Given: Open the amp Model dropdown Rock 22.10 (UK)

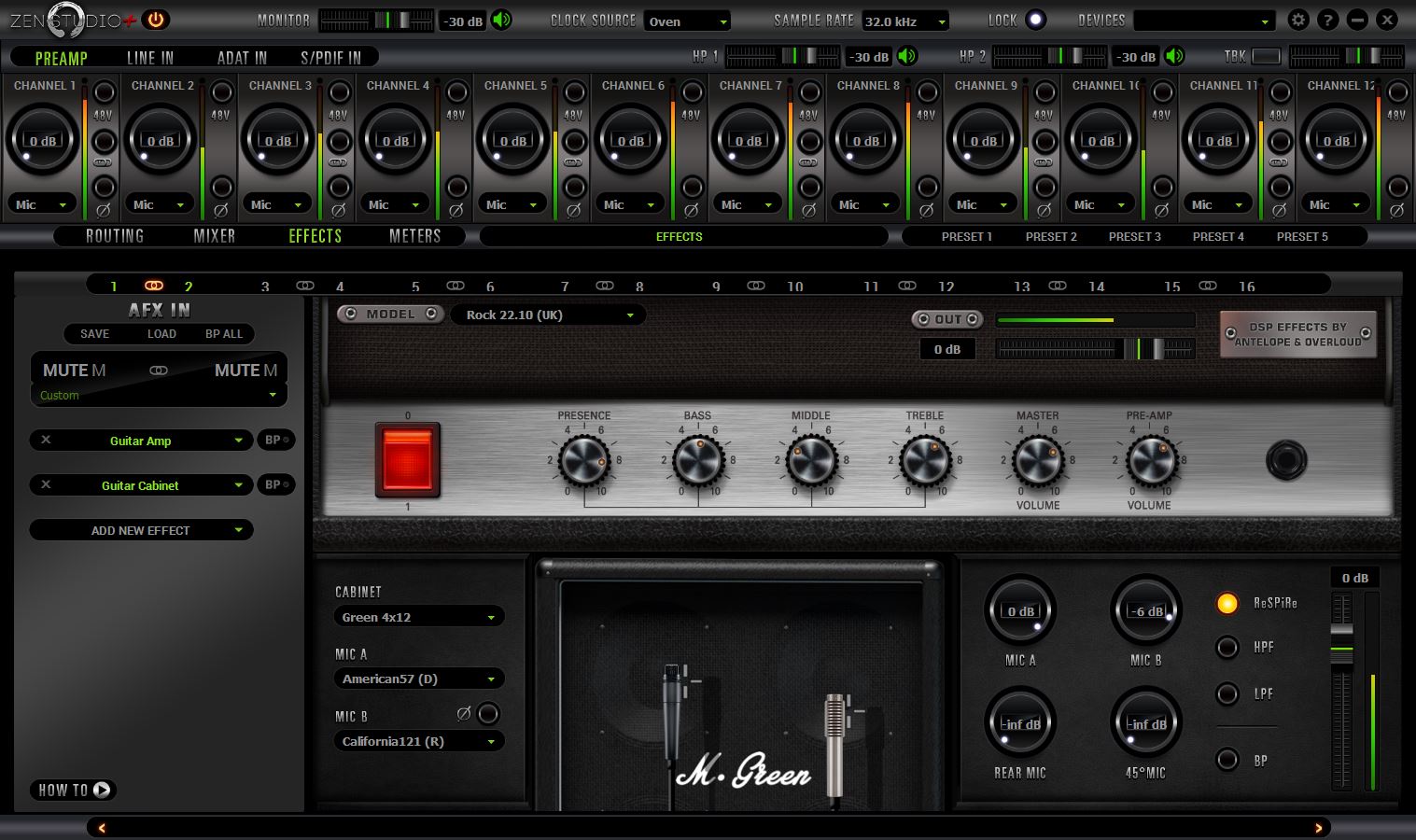Looking at the screenshot, I should point(549,315).
